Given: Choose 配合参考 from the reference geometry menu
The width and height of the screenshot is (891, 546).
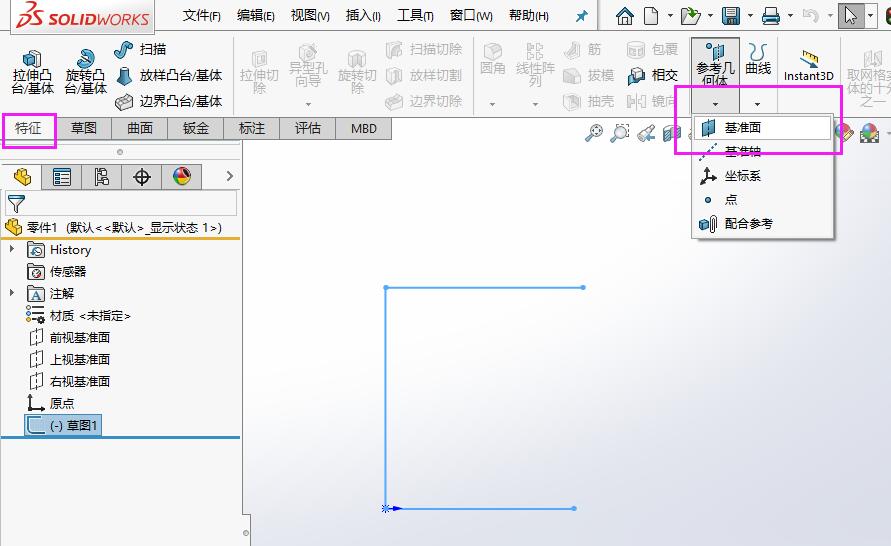Looking at the screenshot, I should 763,224.
